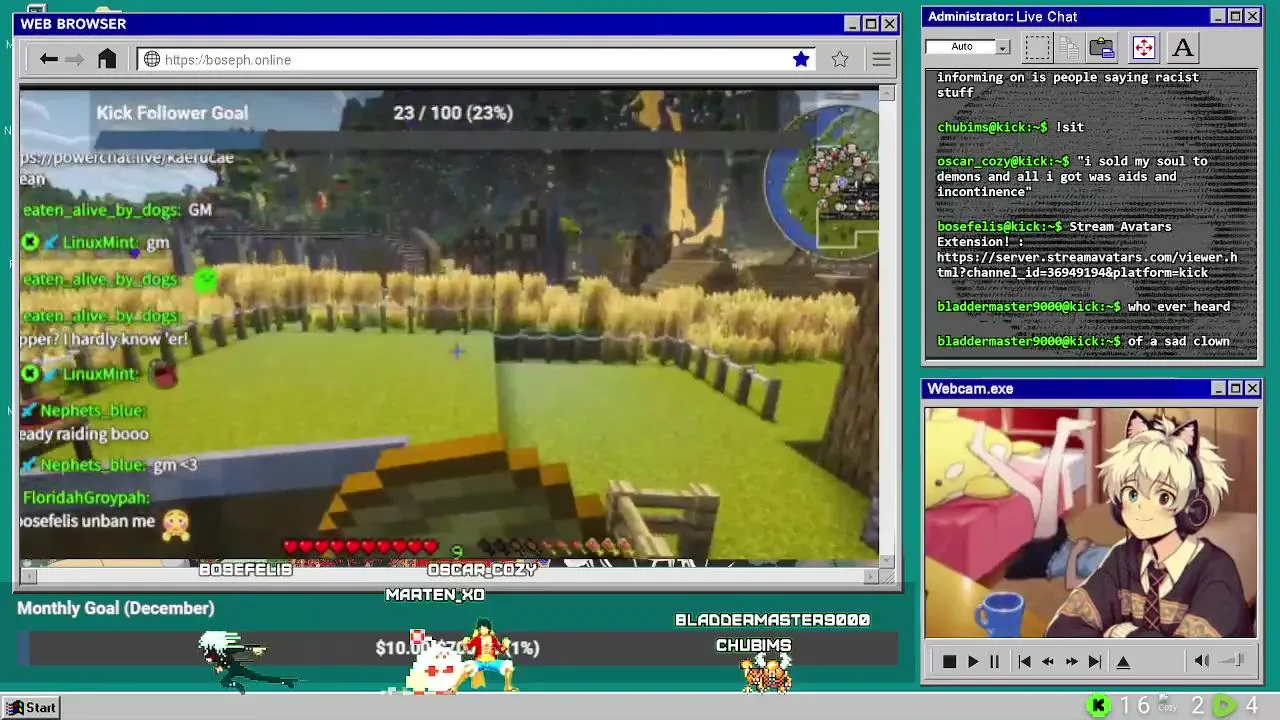Viewport: 1280px width, 720px height.
Task: Click the copy documents icon in Live Chat
Action: point(1069,47)
